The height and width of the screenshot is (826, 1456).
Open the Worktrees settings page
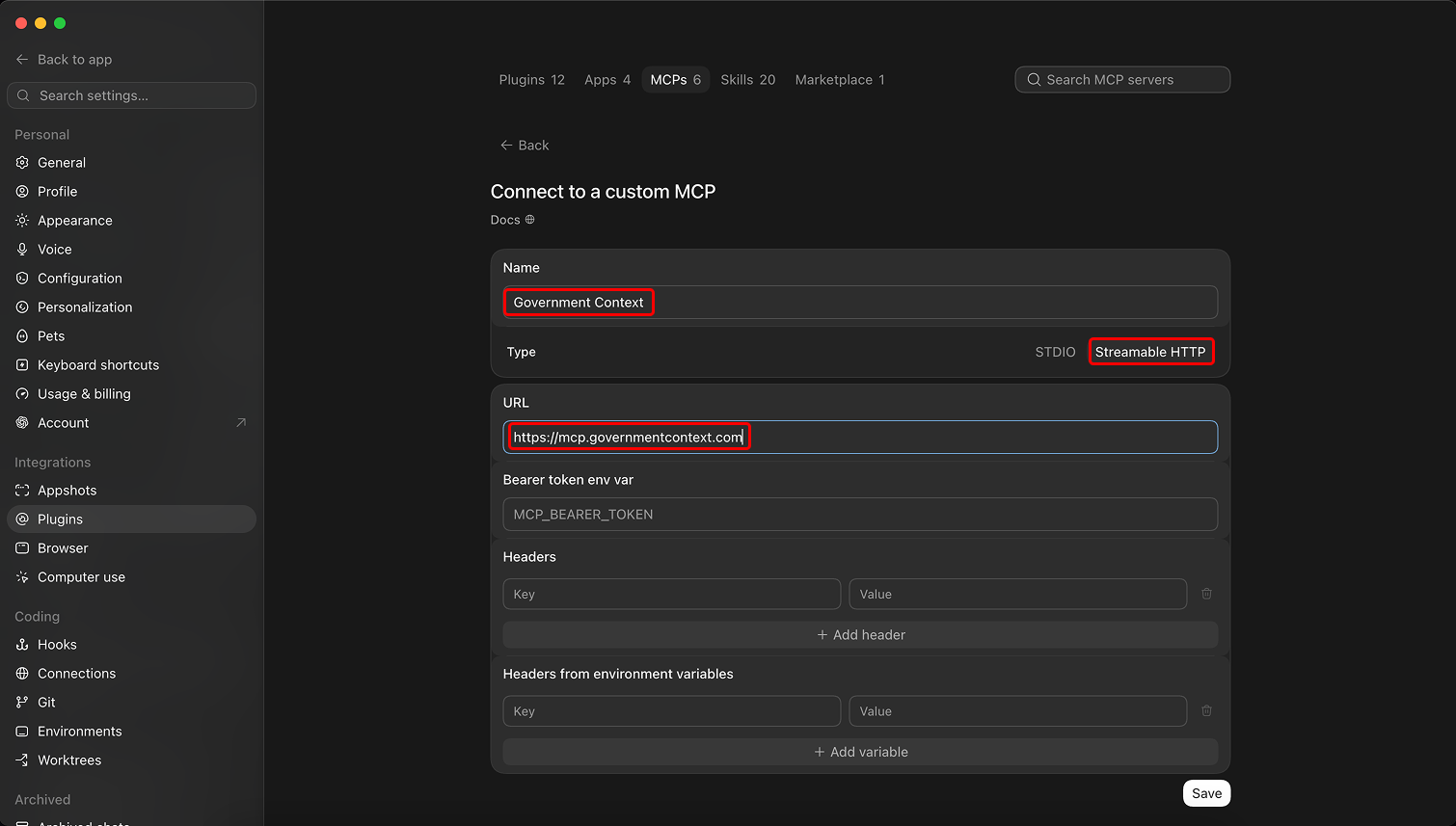pyautogui.click(x=131, y=760)
